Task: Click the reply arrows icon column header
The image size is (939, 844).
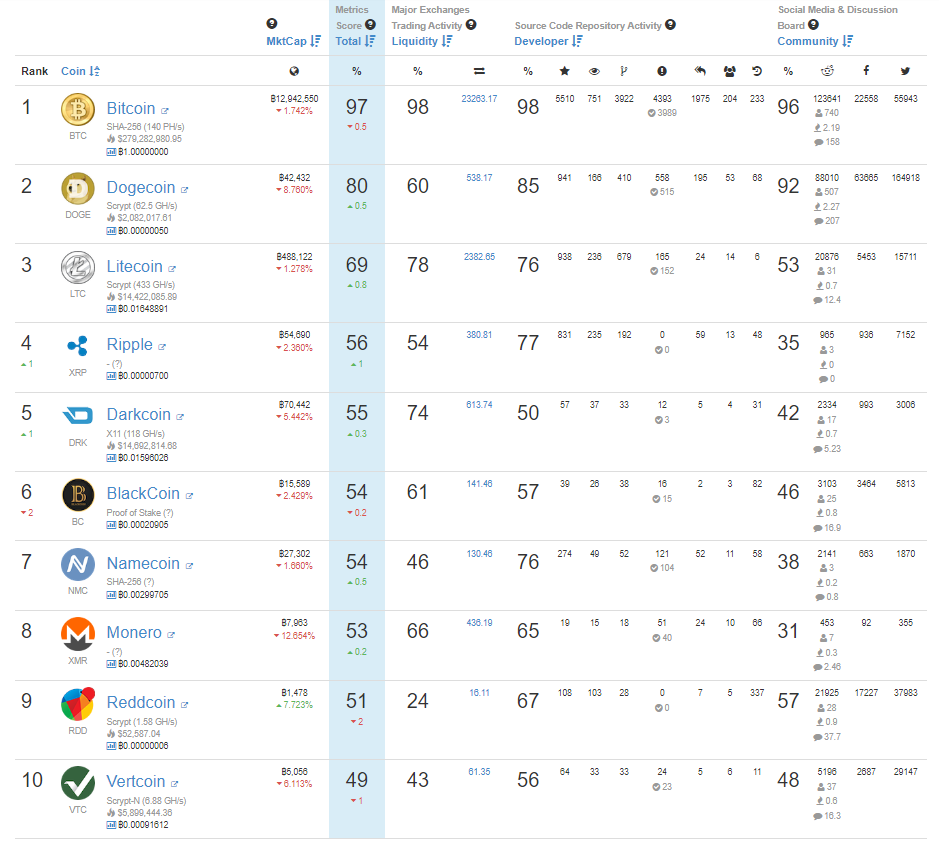Action: pyautogui.click(x=700, y=71)
